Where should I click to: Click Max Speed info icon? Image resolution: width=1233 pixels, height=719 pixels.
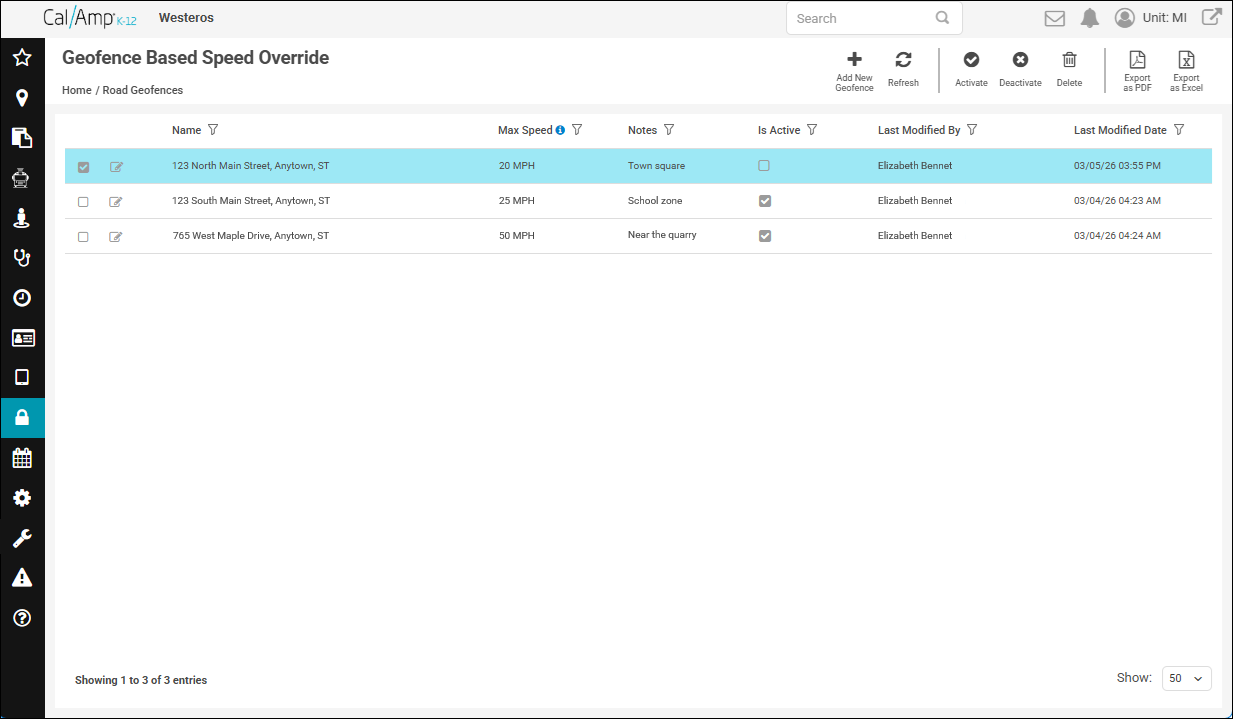pyautogui.click(x=560, y=130)
